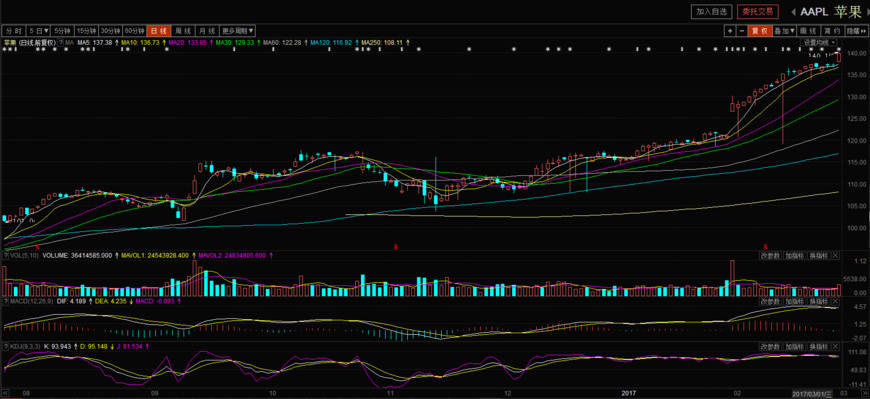Click the magenta MA20: 133.85 legend
The height and width of the screenshot is (399, 870).
tap(188, 42)
